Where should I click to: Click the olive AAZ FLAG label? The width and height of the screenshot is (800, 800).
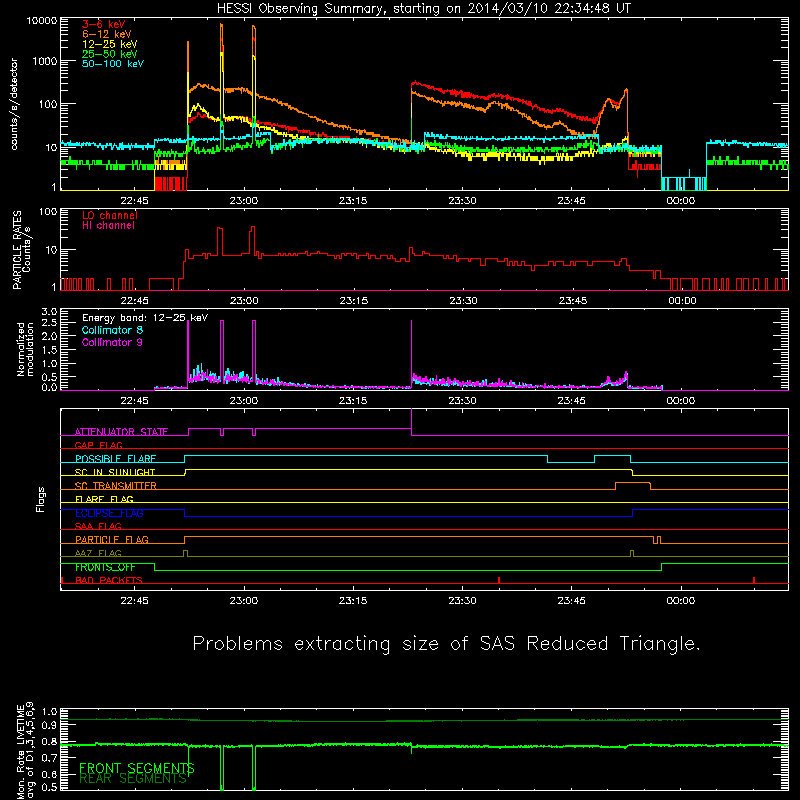tap(98, 553)
